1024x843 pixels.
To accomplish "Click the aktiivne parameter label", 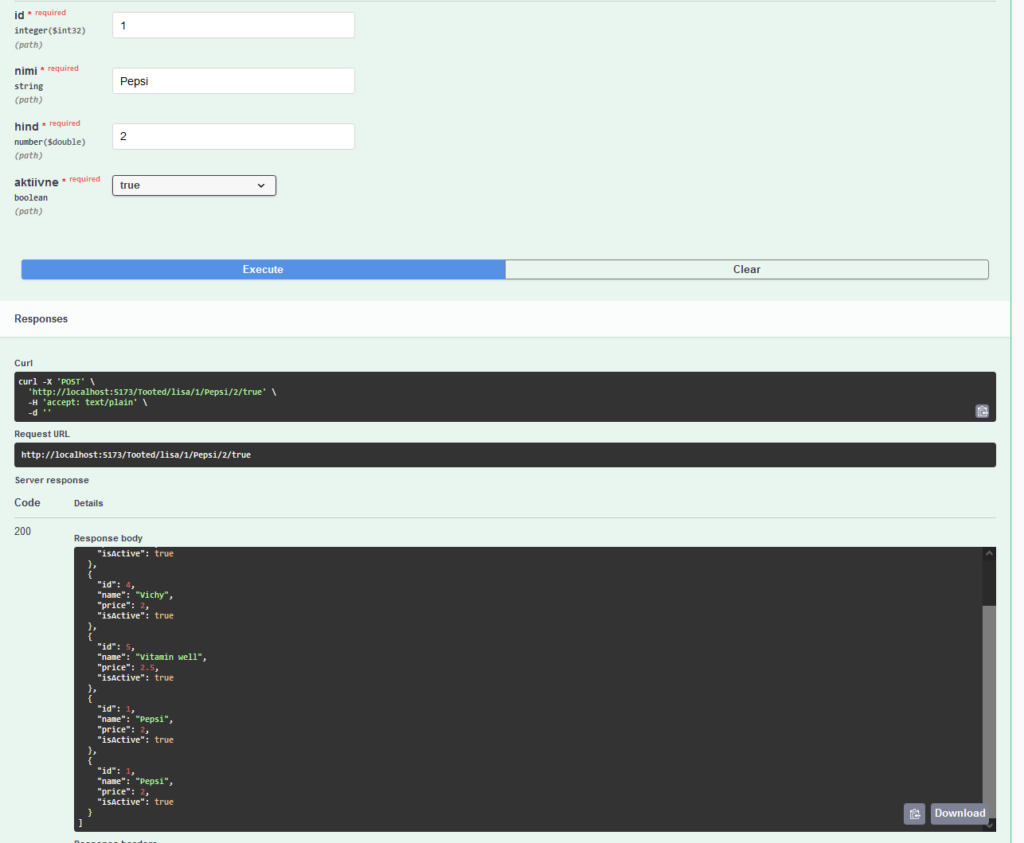I will [37, 182].
